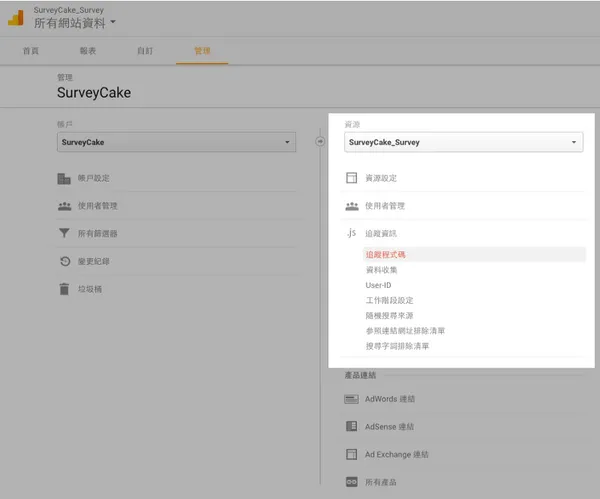Open account-level 使用者管理 link
This screenshot has height=499, width=600.
[x=98, y=206]
